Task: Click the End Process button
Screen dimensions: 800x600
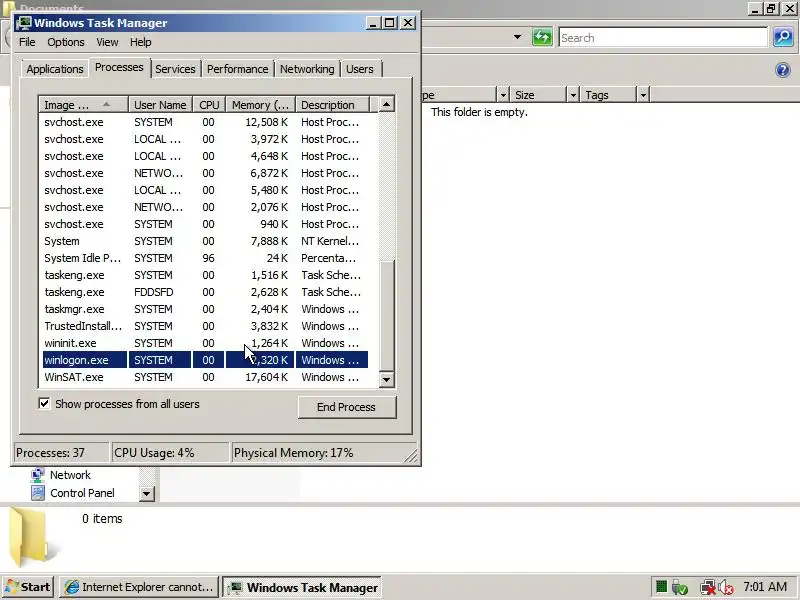Action: (x=346, y=407)
